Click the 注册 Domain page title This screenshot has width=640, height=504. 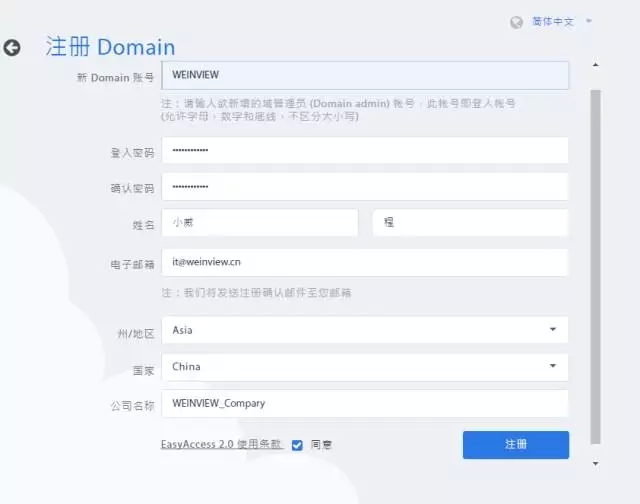click(110, 47)
